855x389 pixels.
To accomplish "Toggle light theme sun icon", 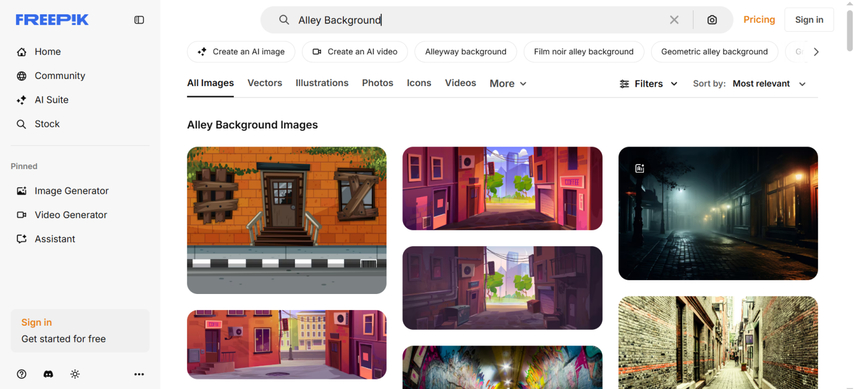I will pyautogui.click(x=75, y=374).
